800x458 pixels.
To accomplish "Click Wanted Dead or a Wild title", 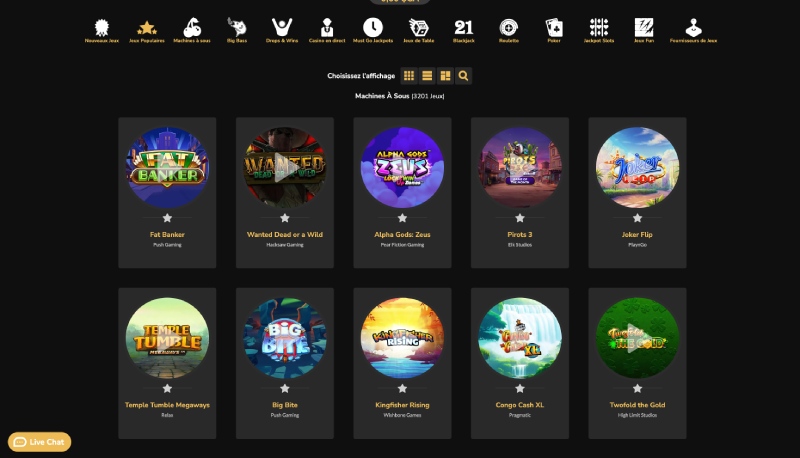I will coord(285,235).
